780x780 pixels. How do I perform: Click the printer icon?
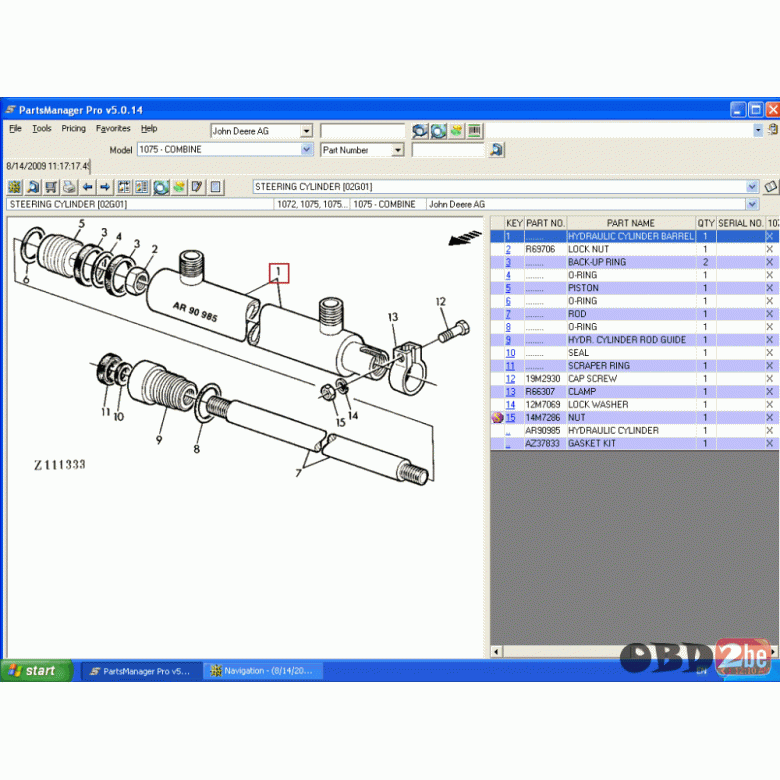click(x=69, y=187)
